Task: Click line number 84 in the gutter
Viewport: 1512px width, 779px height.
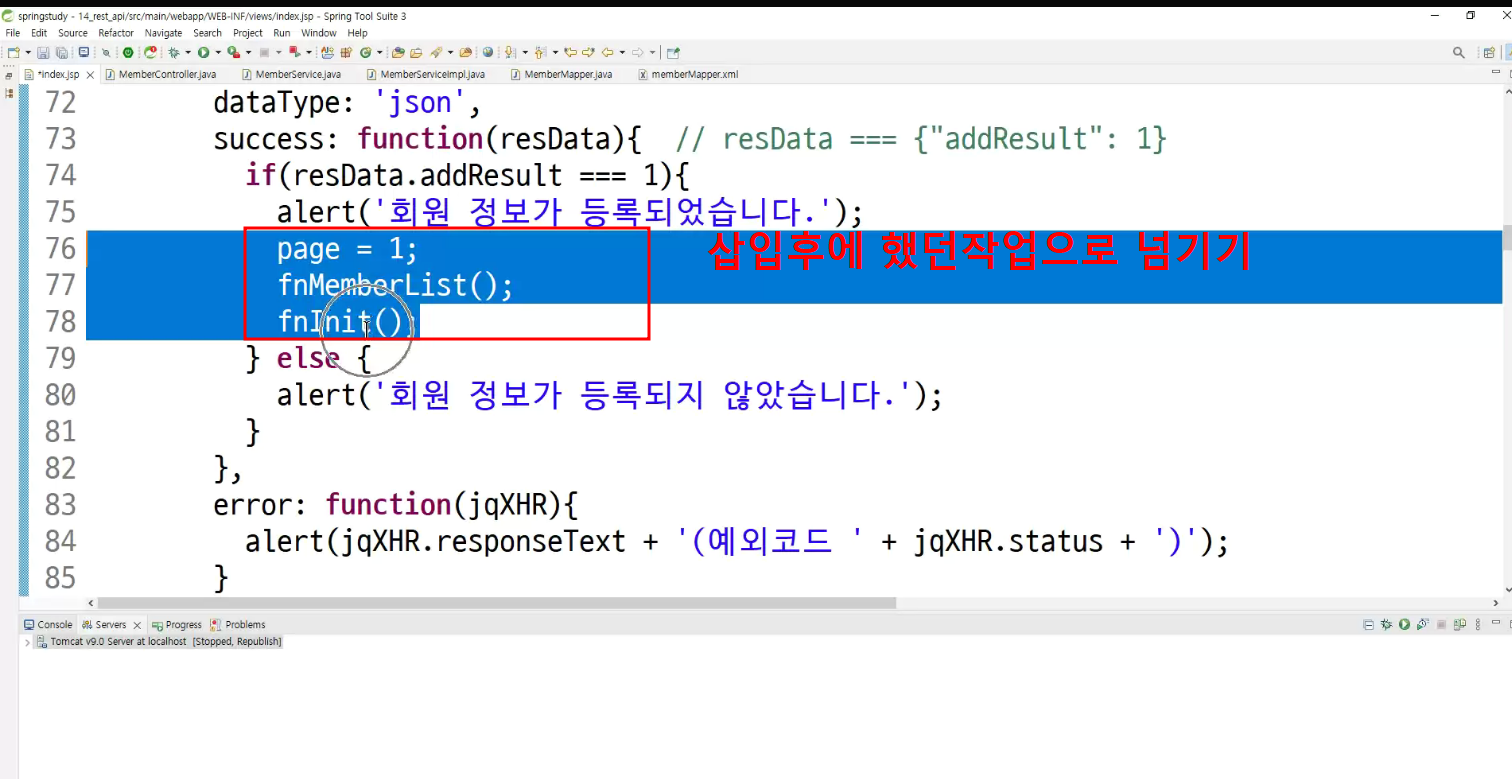Action: pos(61,541)
